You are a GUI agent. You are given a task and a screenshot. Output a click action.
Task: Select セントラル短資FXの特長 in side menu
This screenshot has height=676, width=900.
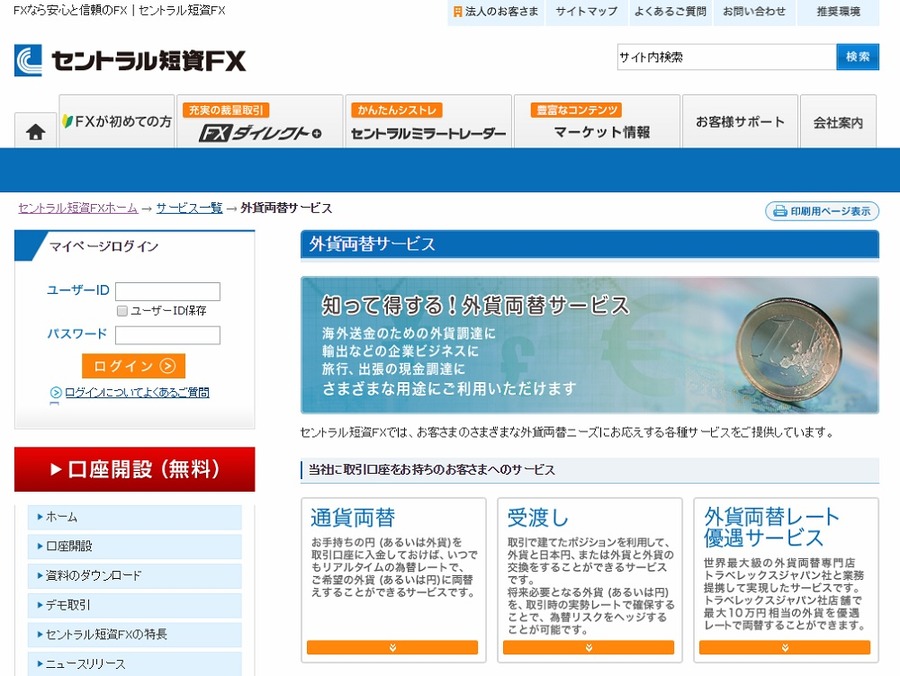pyautogui.click(x=134, y=635)
